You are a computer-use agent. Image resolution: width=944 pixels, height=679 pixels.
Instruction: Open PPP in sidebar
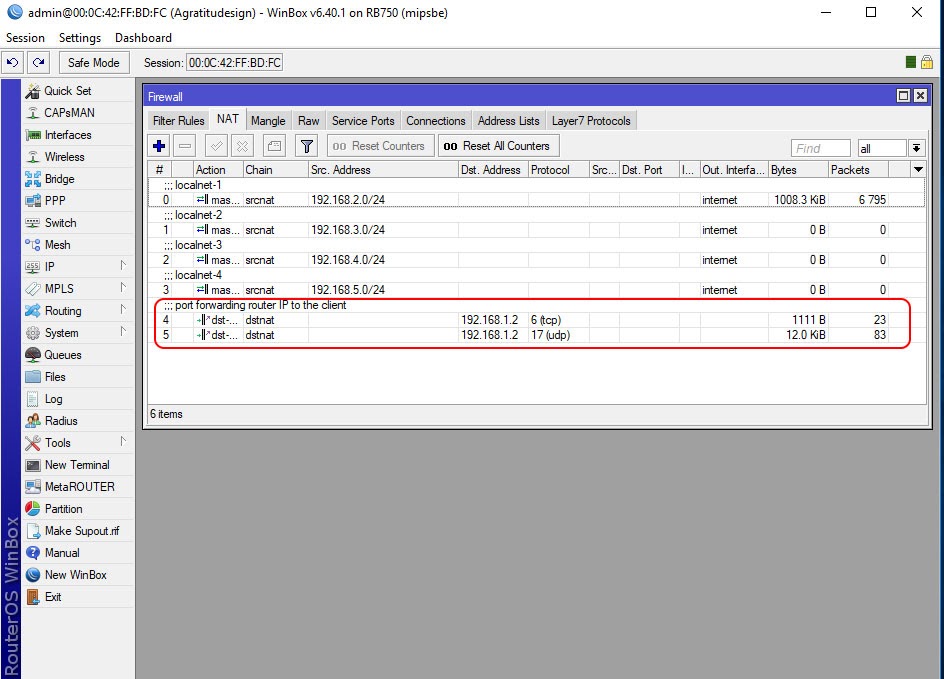(x=78, y=200)
